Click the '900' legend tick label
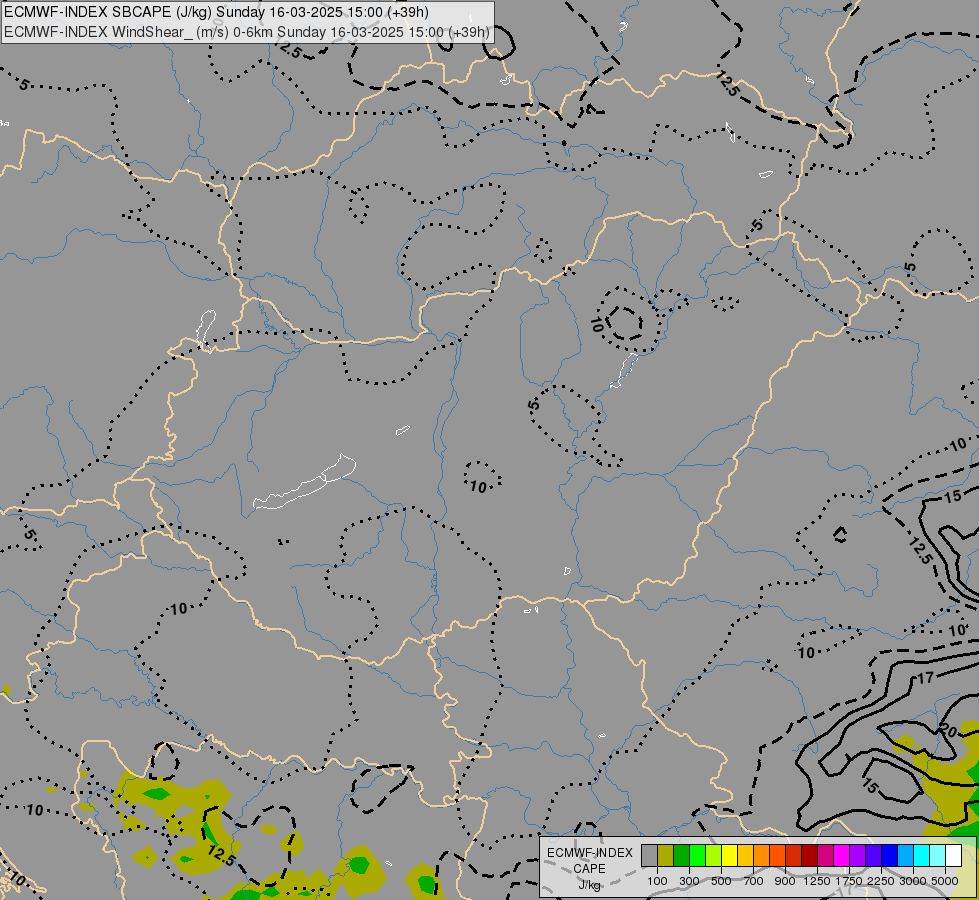Screen dimensions: 979x900 (x=785, y=881)
